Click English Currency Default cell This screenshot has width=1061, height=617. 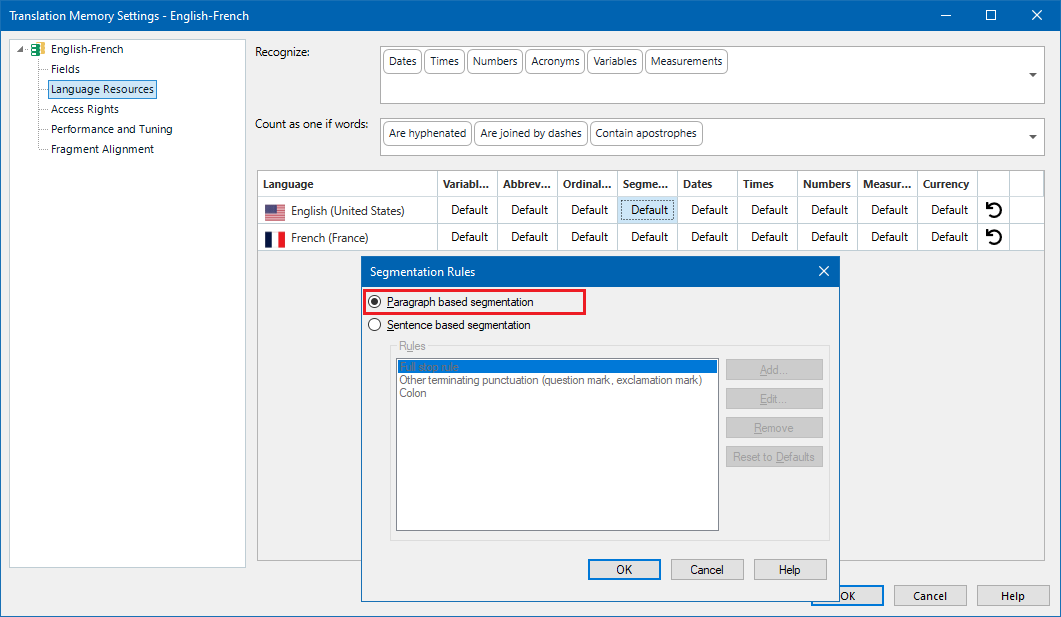point(949,210)
